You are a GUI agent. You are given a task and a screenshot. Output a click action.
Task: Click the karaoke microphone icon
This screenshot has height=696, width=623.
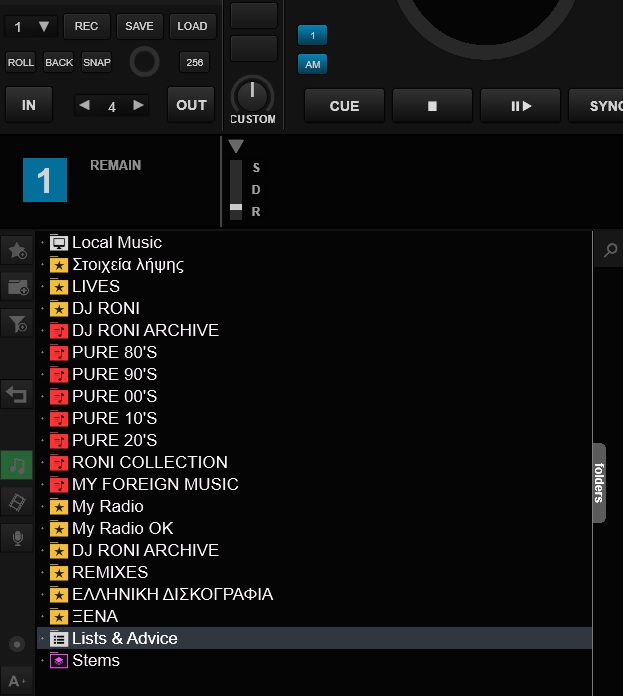click(x=17, y=538)
